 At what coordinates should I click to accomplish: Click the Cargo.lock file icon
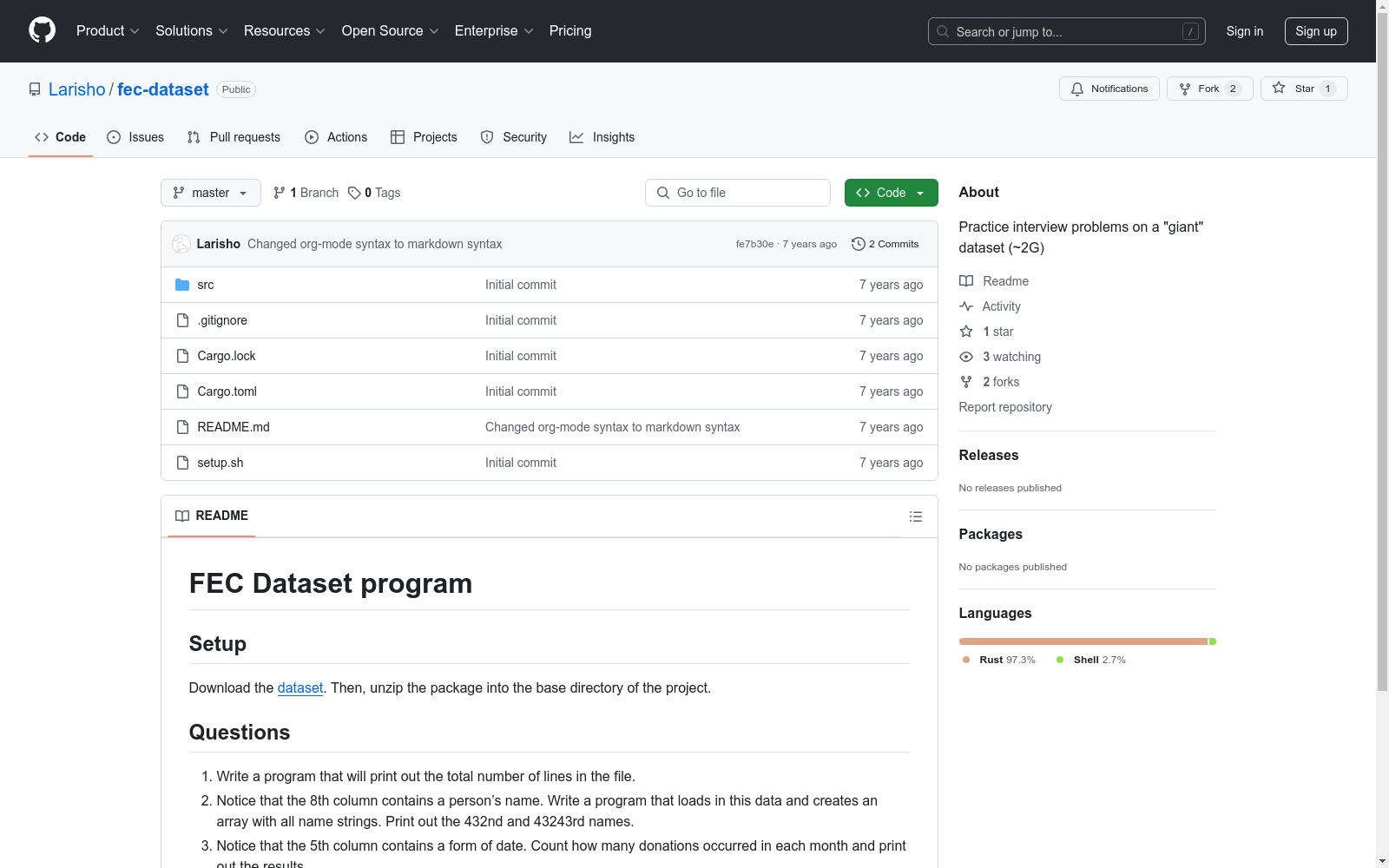coord(182,356)
